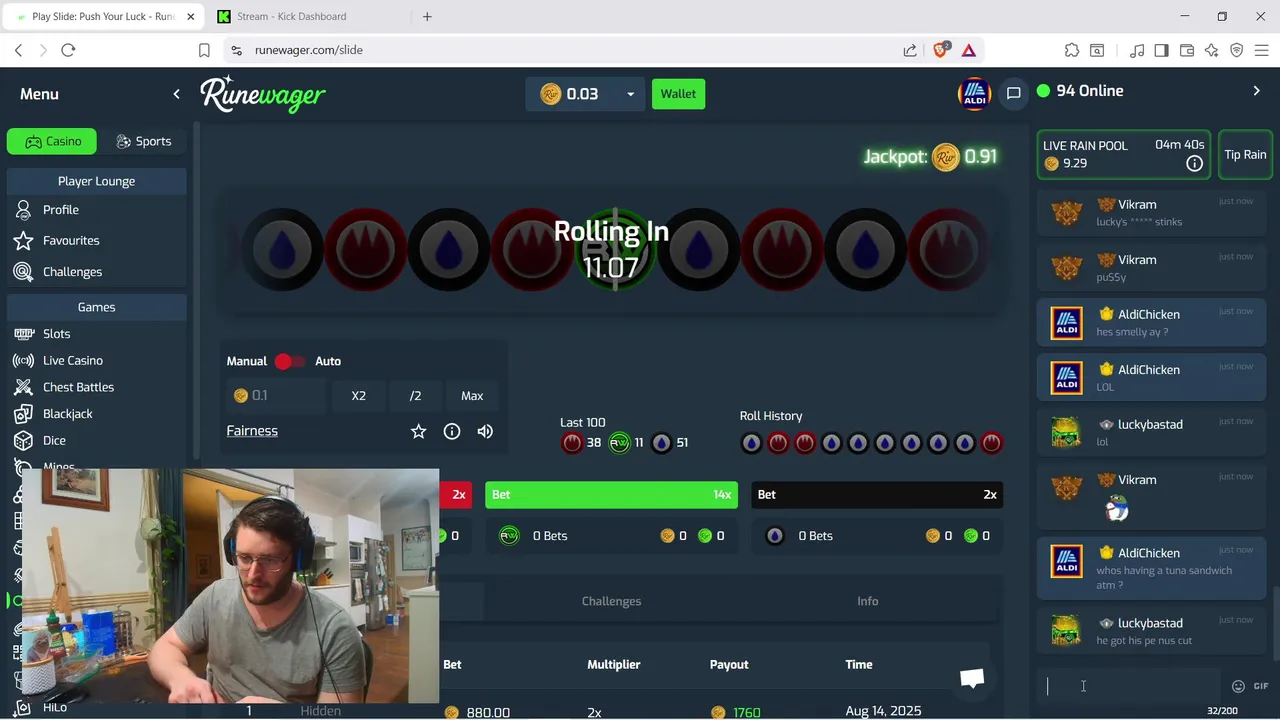The image size is (1280, 720).
Task: Open a new browser tab
Action: click(427, 16)
